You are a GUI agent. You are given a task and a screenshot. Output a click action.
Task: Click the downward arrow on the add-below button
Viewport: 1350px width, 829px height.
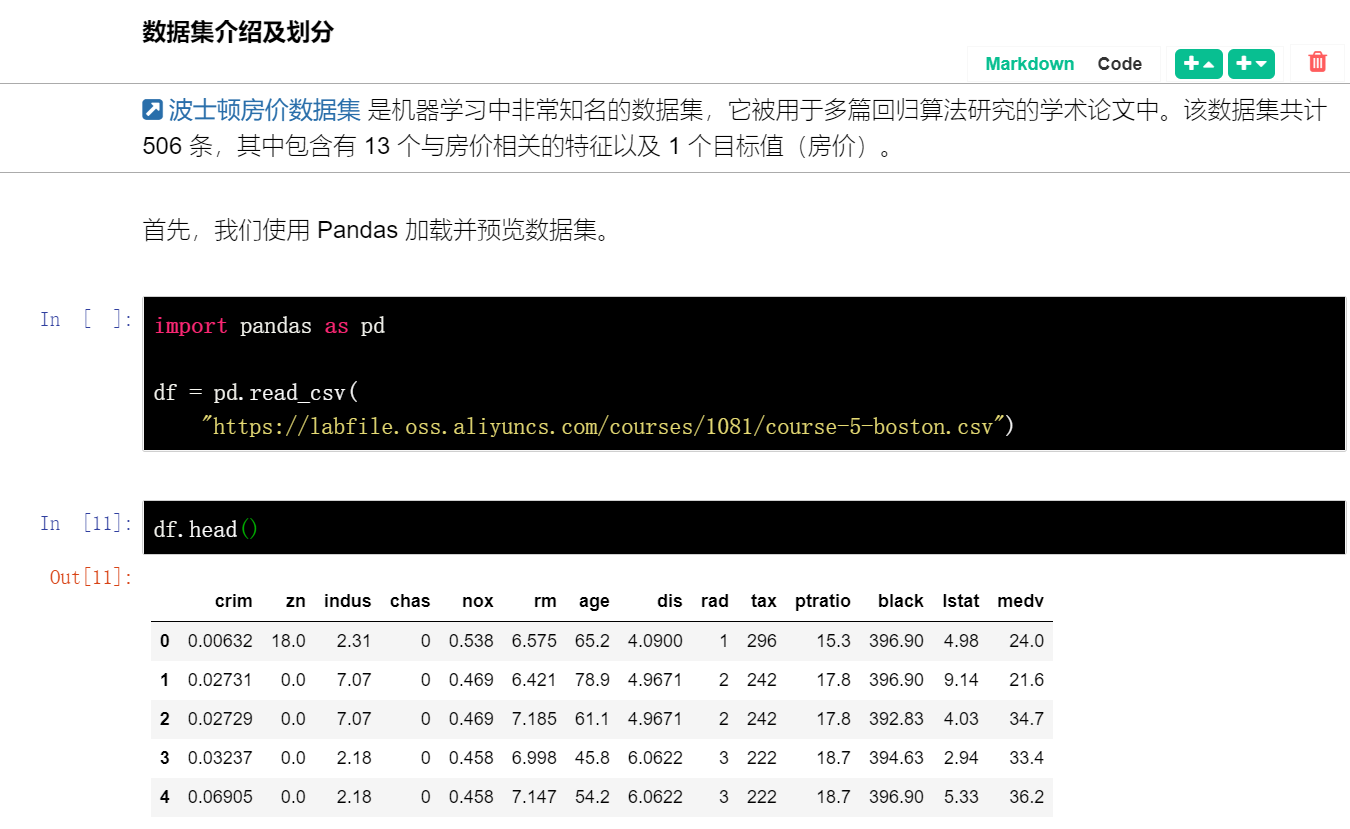[1259, 62]
